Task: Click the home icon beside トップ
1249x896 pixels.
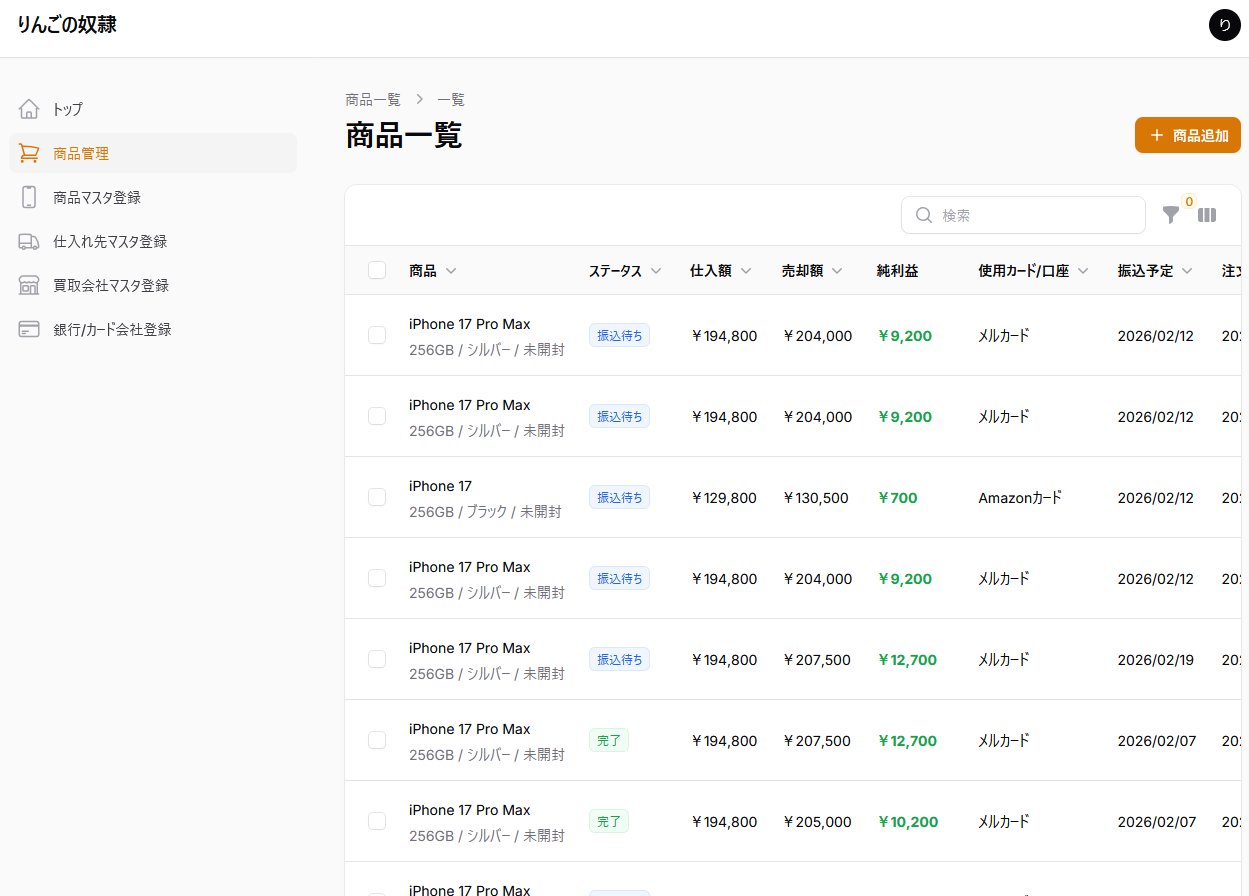Action: pos(29,109)
